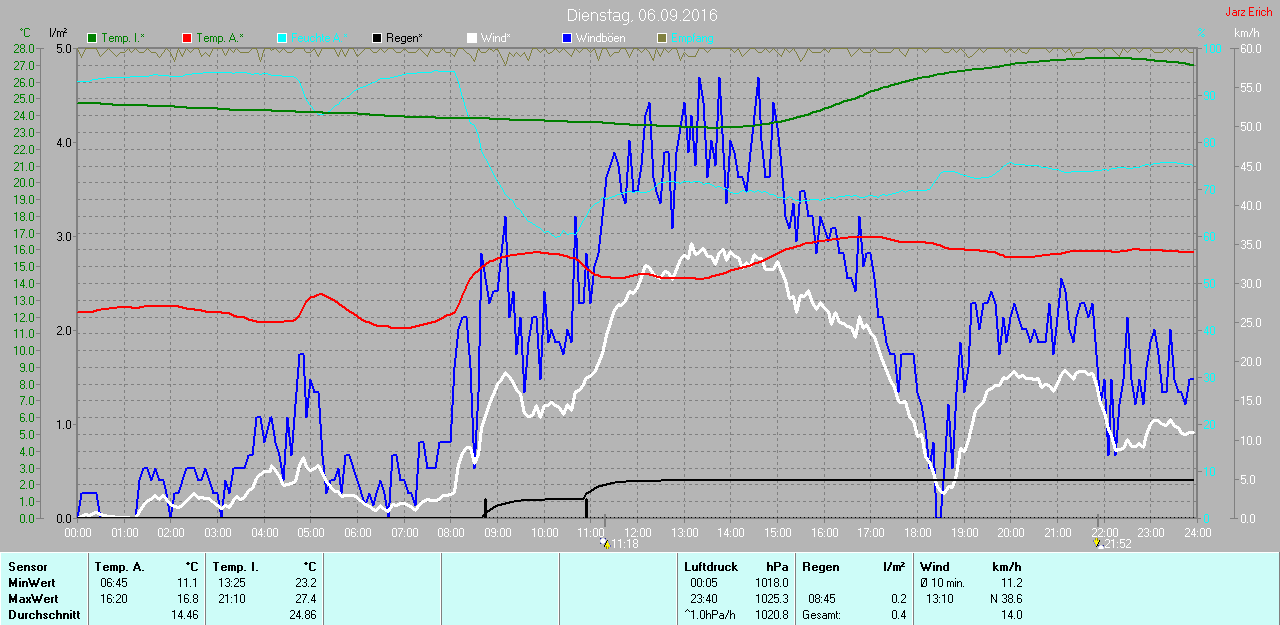The width and height of the screenshot is (1280, 625).
Task: Click the 'Temp. I.*' legend label
Action: [123, 38]
